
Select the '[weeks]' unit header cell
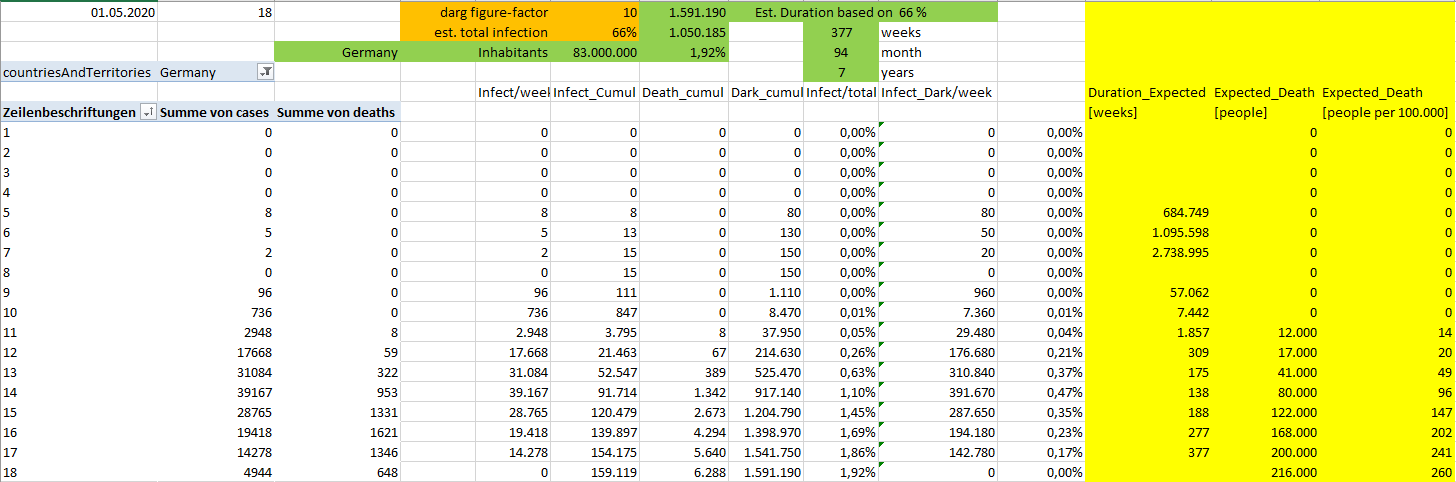click(x=1146, y=112)
